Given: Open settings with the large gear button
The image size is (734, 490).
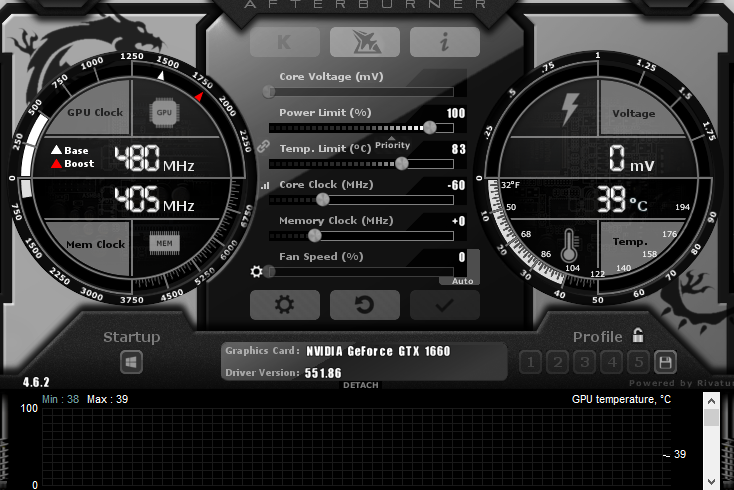Looking at the screenshot, I should click(285, 305).
